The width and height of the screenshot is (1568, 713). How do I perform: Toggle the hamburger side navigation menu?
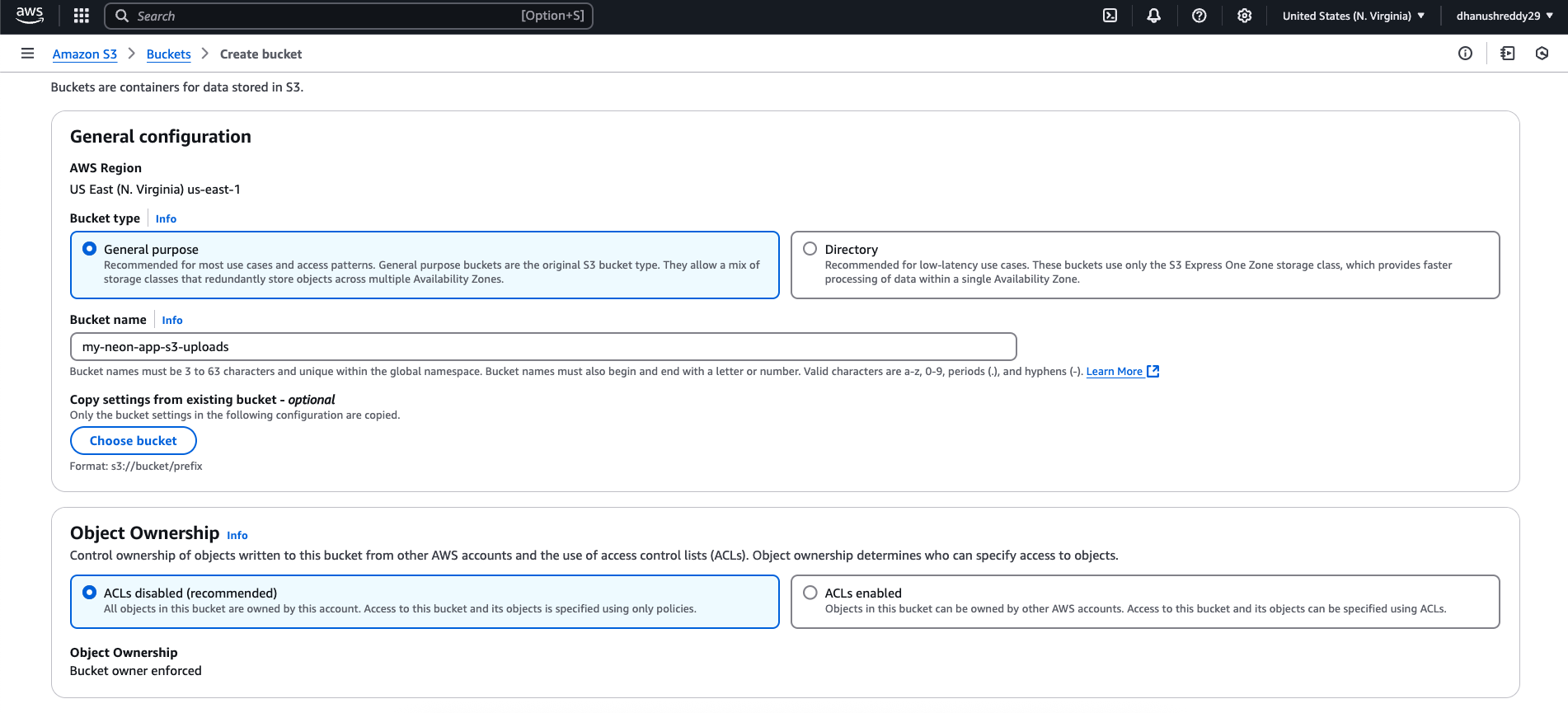coord(27,54)
